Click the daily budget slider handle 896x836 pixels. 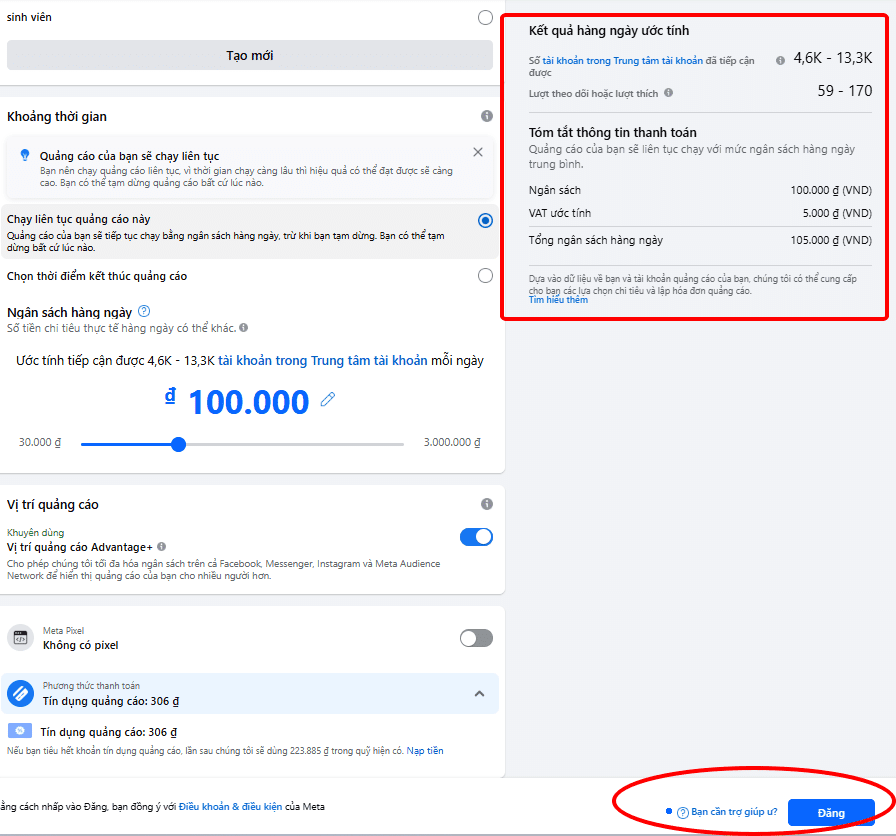click(178, 444)
